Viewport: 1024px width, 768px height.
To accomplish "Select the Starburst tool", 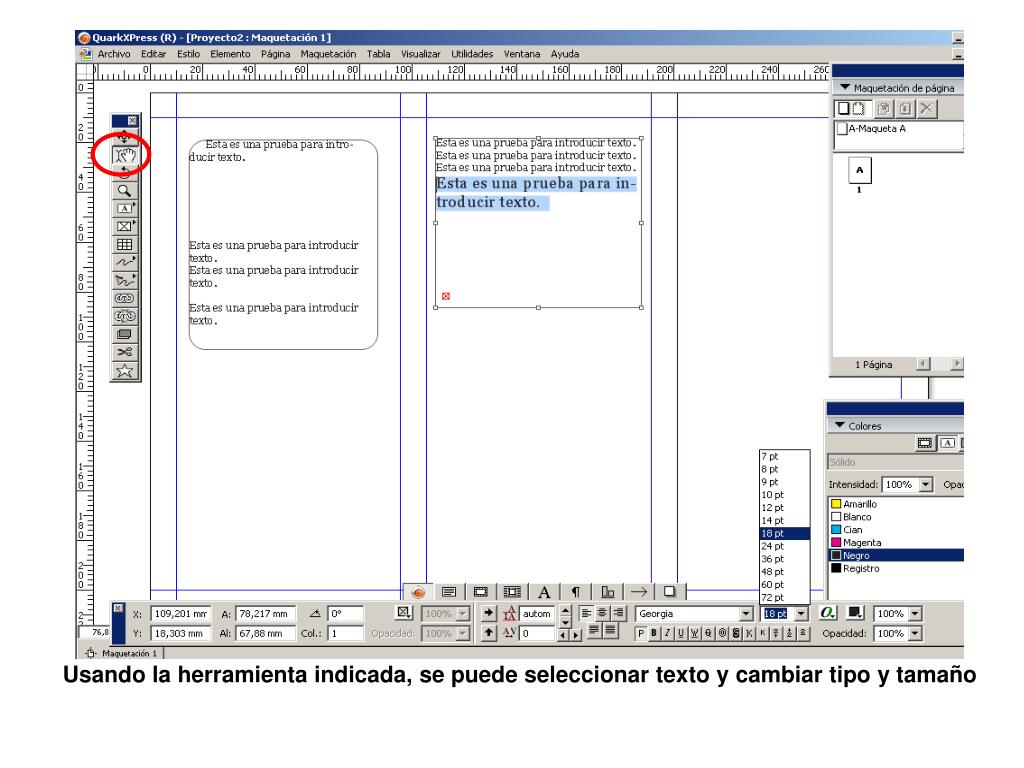I will point(124,370).
